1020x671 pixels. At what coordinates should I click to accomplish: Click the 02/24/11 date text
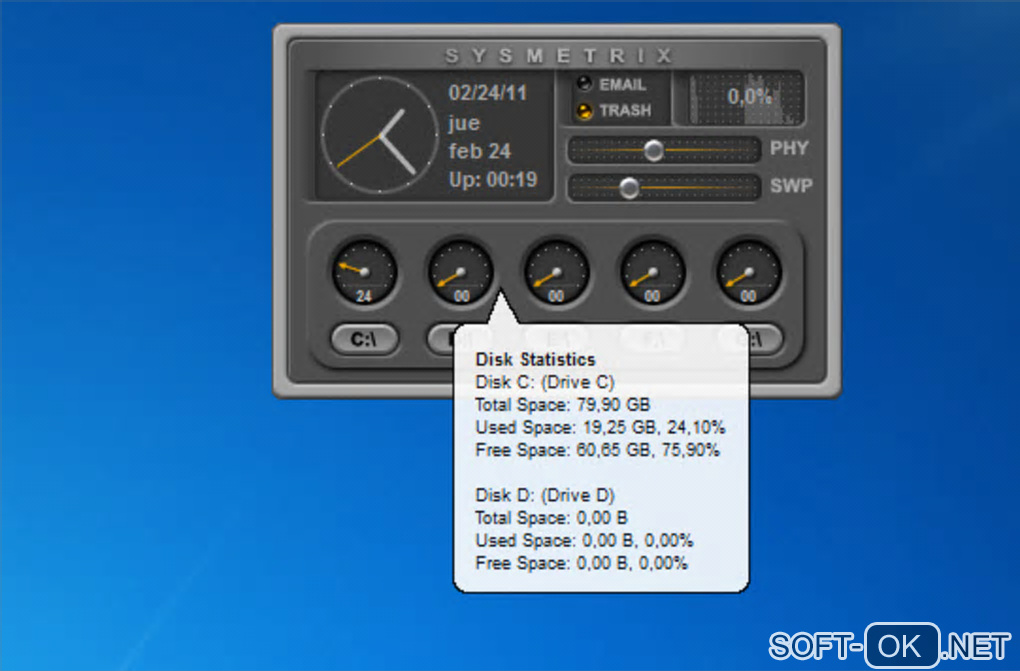(487, 92)
